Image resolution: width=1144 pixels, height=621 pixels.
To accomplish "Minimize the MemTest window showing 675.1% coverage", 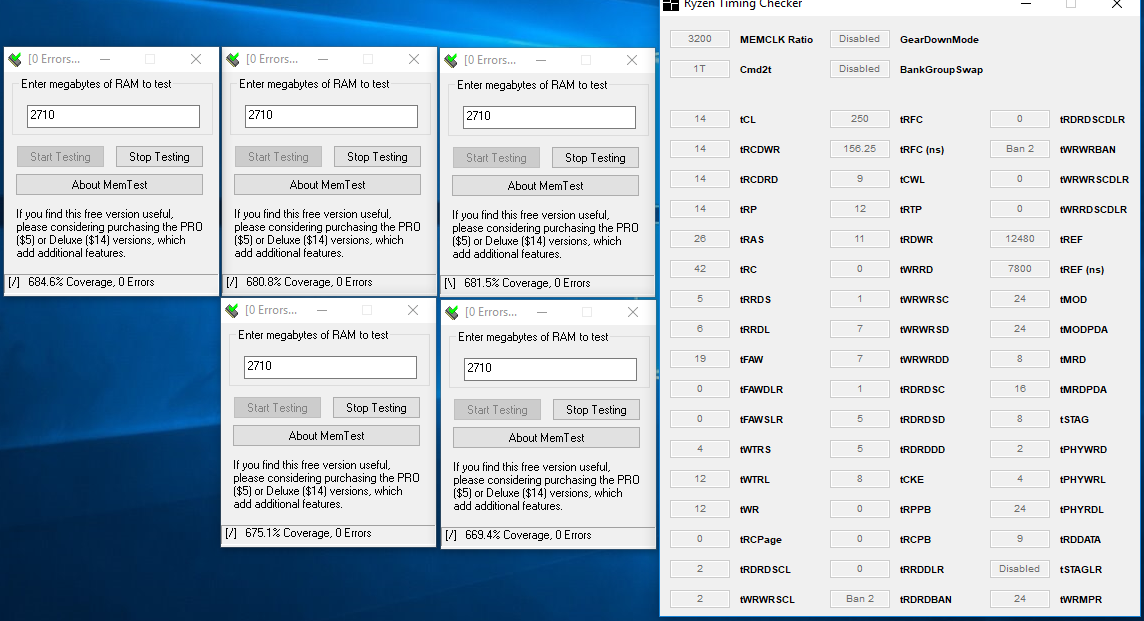I will tap(322, 310).
